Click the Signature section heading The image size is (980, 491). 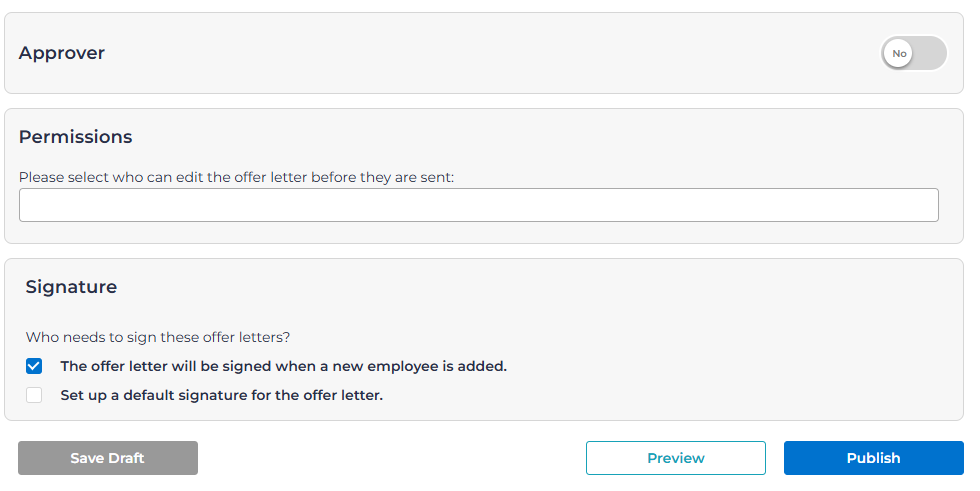pyautogui.click(x=71, y=287)
